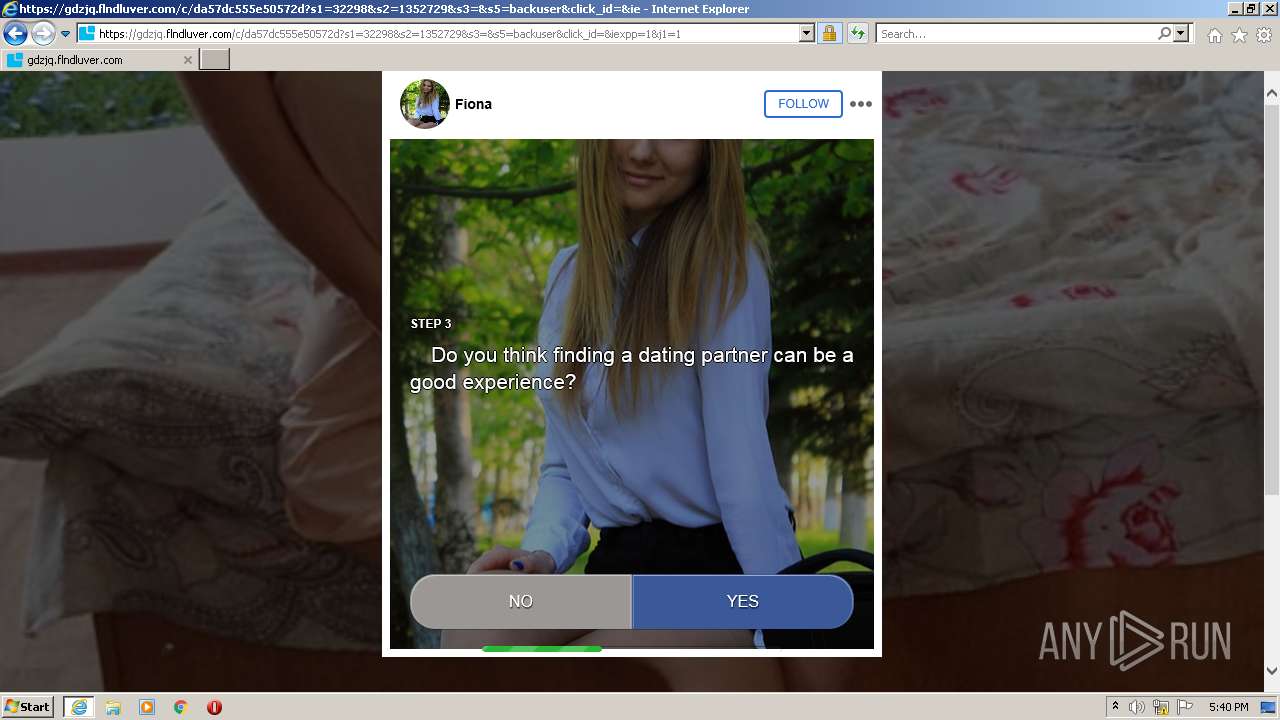
Task: Click the page scrollbar down arrow
Action: click(1271, 671)
